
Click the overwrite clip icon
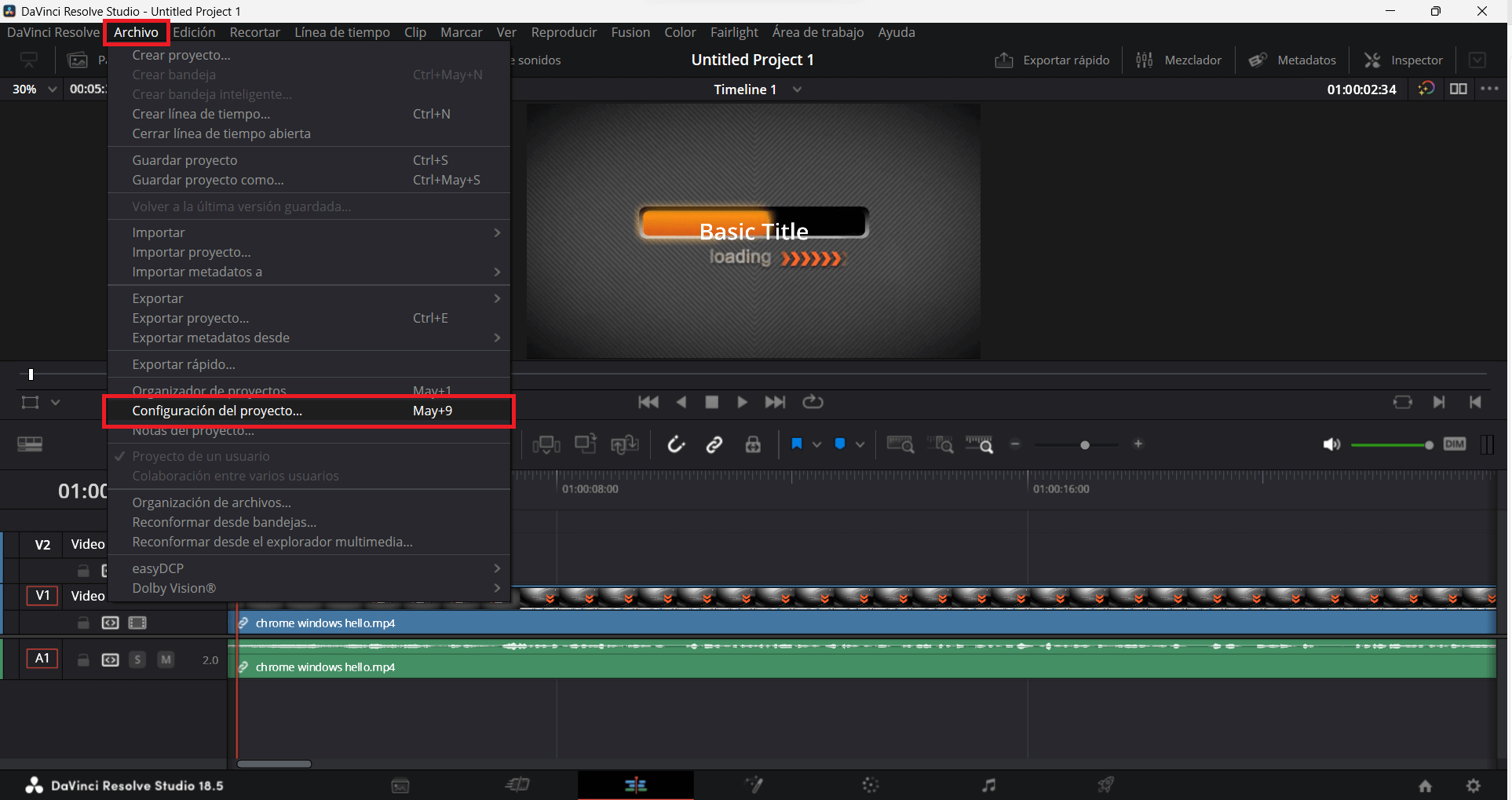tap(586, 444)
